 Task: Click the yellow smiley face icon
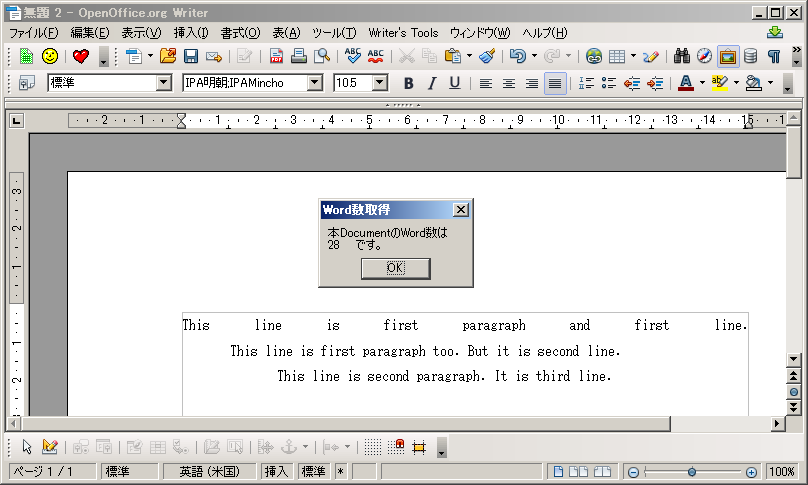pyautogui.click(x=50, y=56)
